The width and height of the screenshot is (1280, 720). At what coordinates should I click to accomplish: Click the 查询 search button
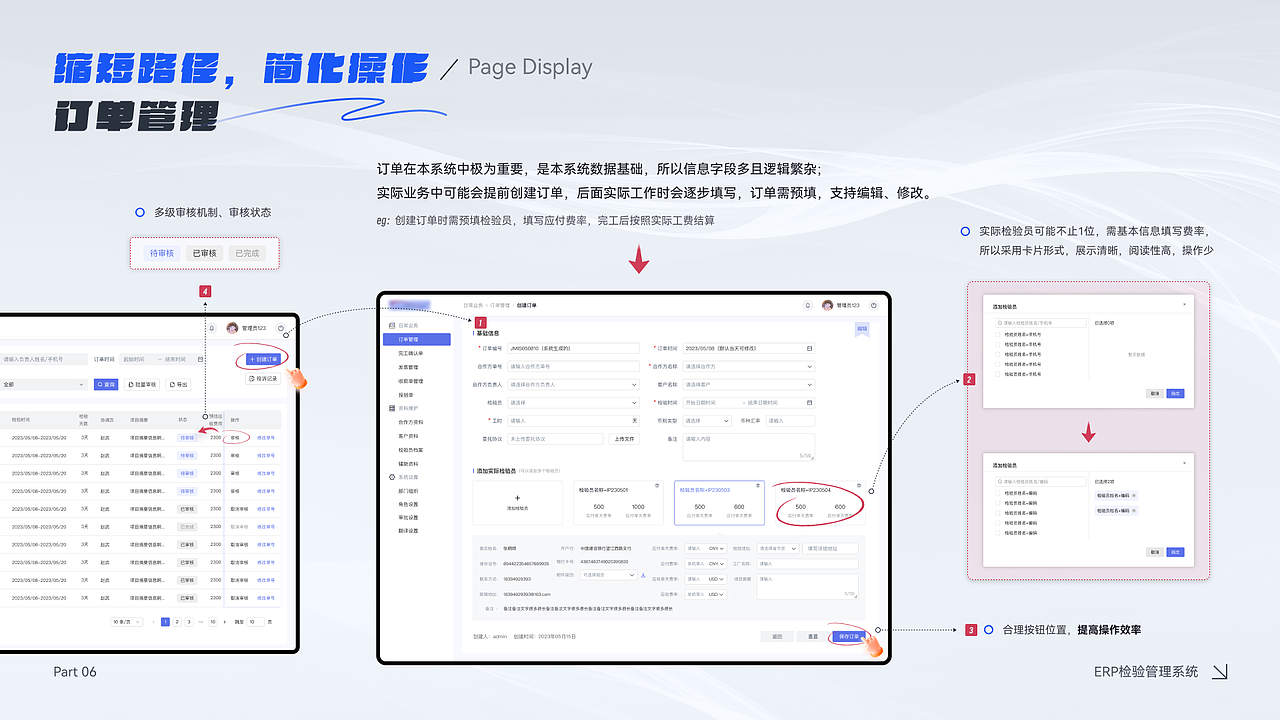tap(107, 384)
